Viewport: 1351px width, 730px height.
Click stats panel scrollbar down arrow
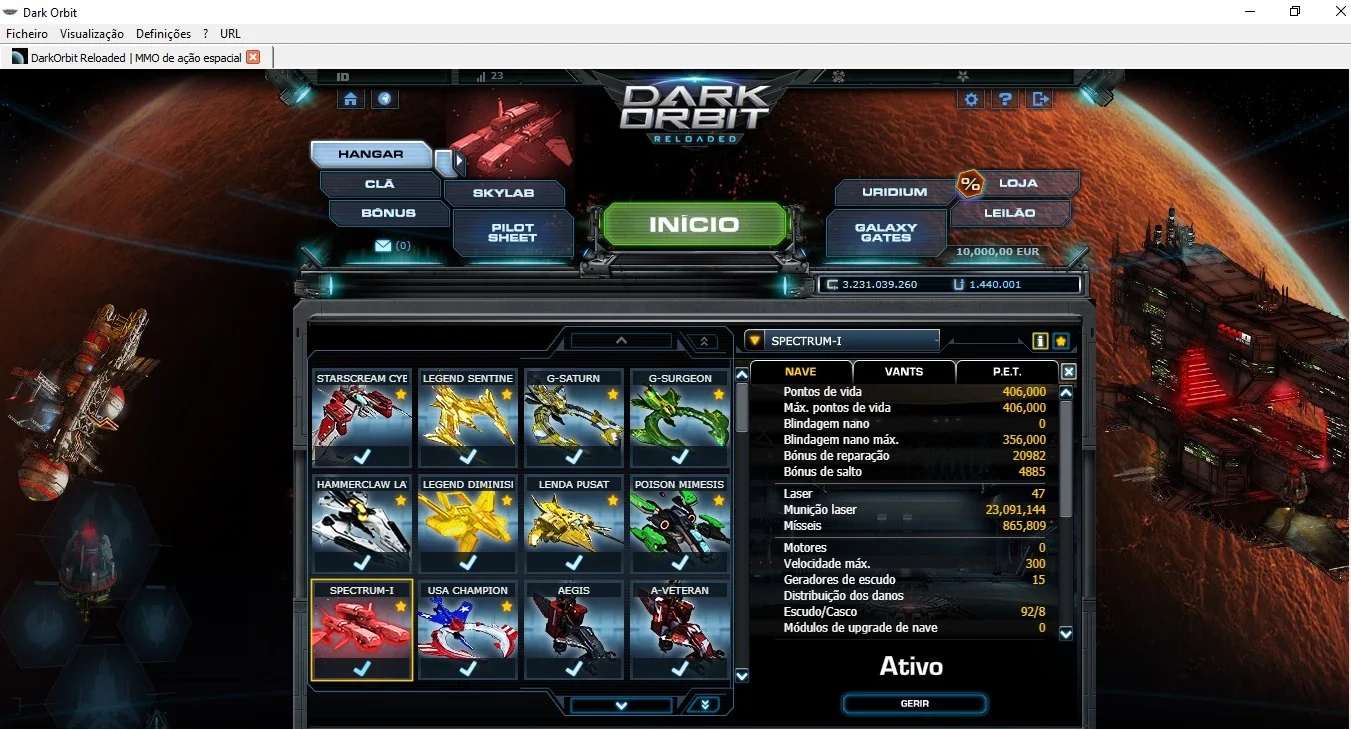click(1066, 633)
